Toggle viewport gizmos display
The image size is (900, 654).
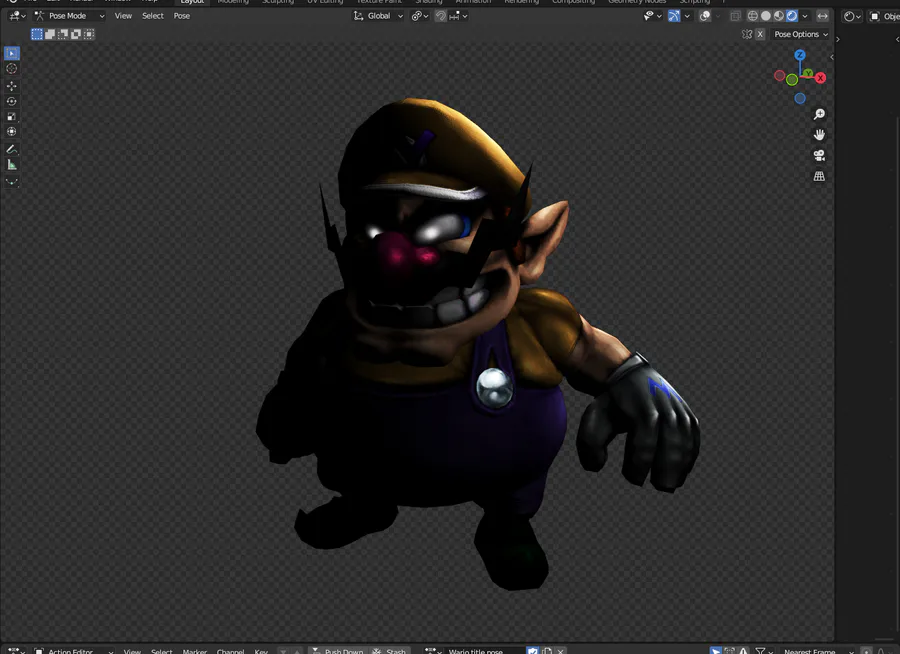[x=674, y=16]
